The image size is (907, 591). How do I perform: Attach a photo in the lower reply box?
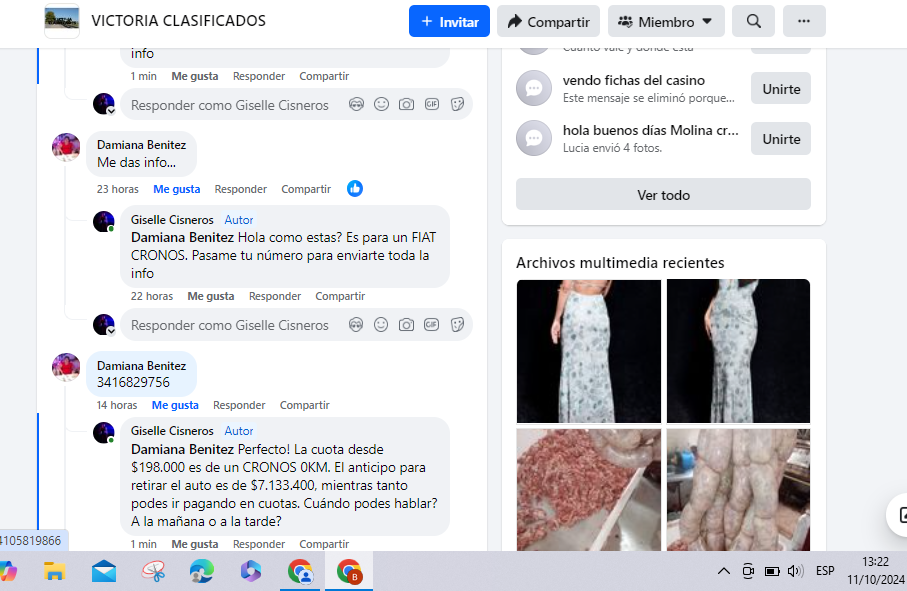(x=407, y=324)
